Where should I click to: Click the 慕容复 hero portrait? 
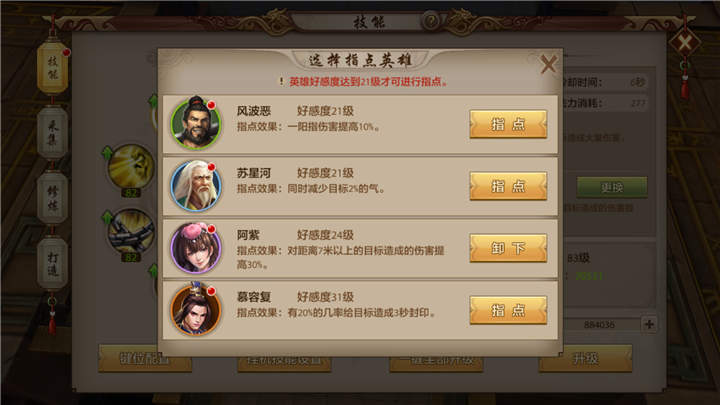click(x=196, y=309)
